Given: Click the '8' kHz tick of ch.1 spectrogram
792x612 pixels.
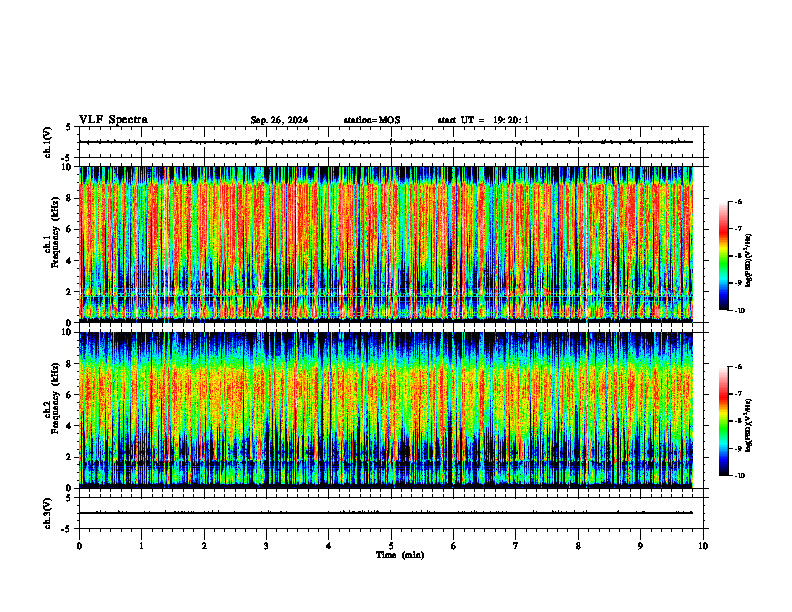Looking at the screenshot, I should coord(70,198).
